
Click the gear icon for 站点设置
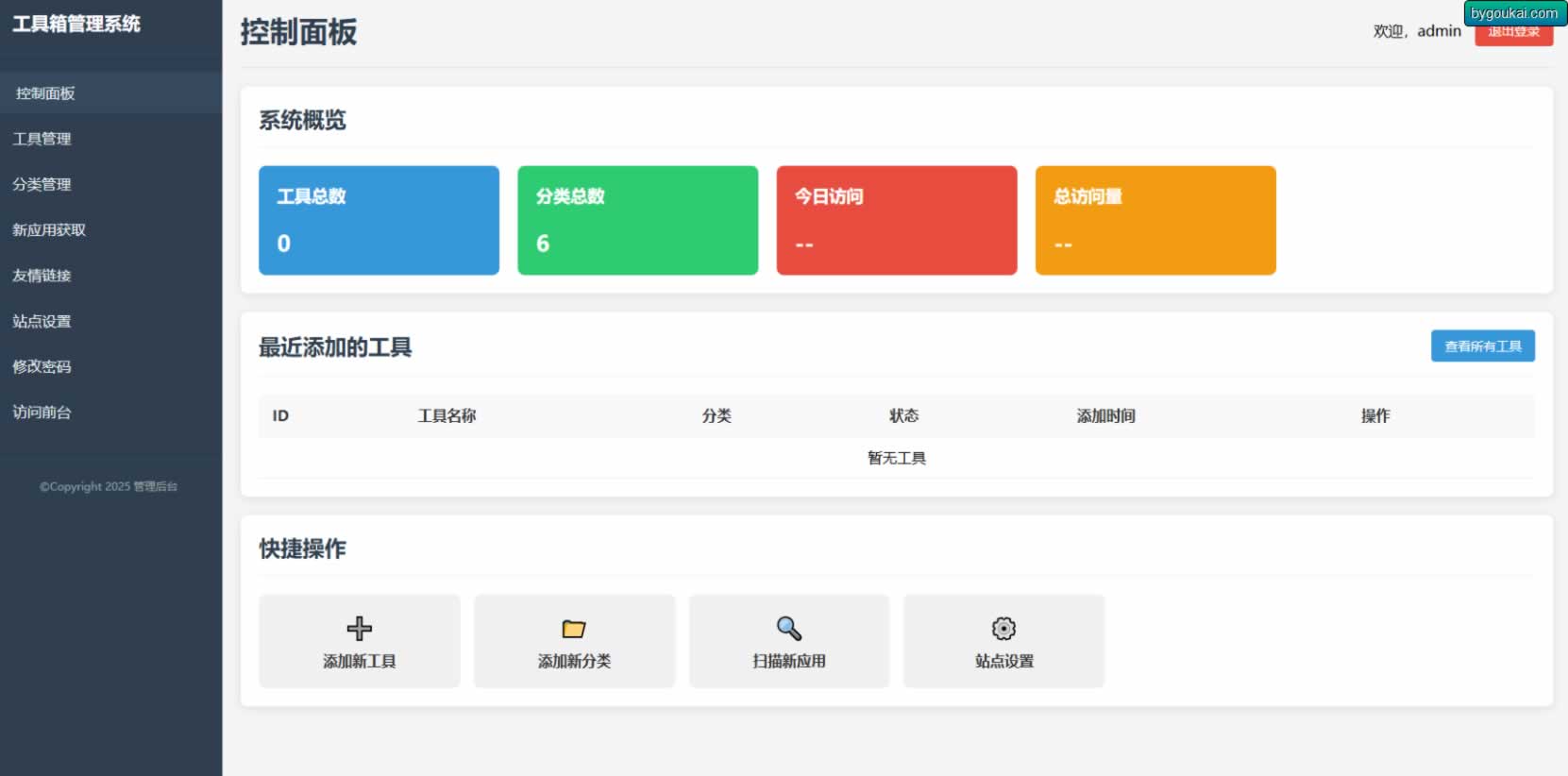point(1003,629)
